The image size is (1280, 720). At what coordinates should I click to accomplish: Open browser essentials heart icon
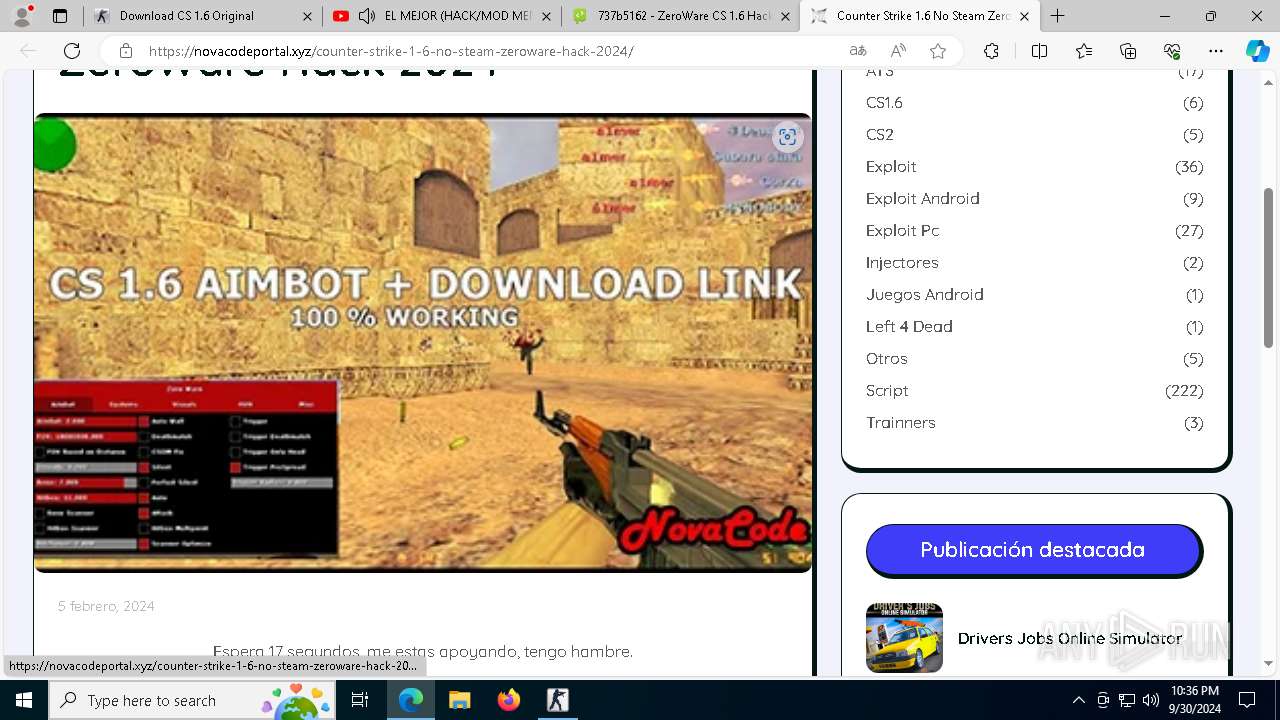click(1172, 51)
